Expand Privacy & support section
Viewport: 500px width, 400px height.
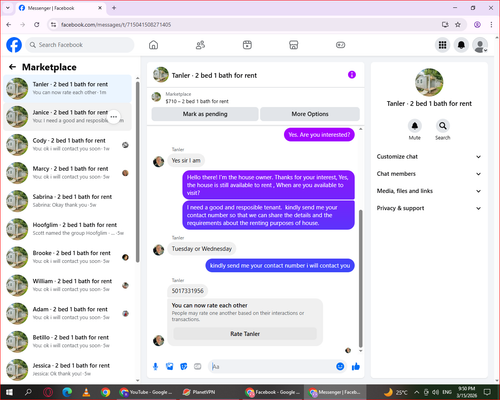[x=429, y=208]
